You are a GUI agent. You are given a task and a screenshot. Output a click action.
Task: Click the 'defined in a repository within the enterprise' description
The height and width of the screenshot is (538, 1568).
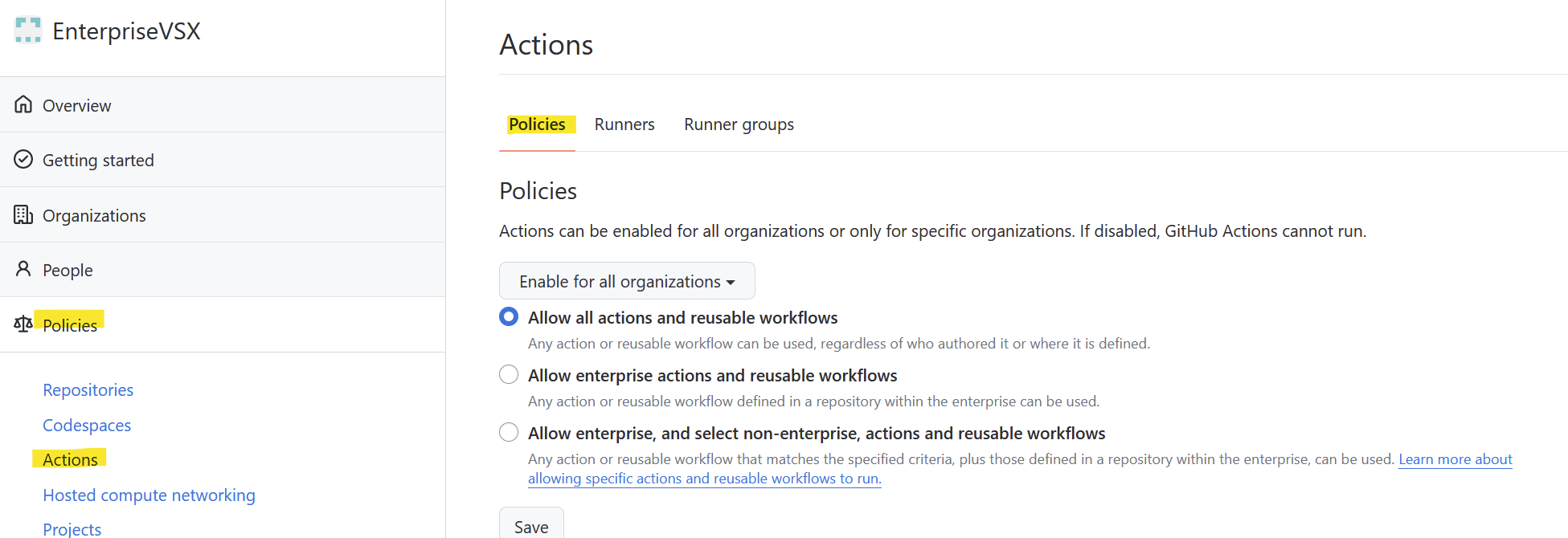[x=813, y=401]
